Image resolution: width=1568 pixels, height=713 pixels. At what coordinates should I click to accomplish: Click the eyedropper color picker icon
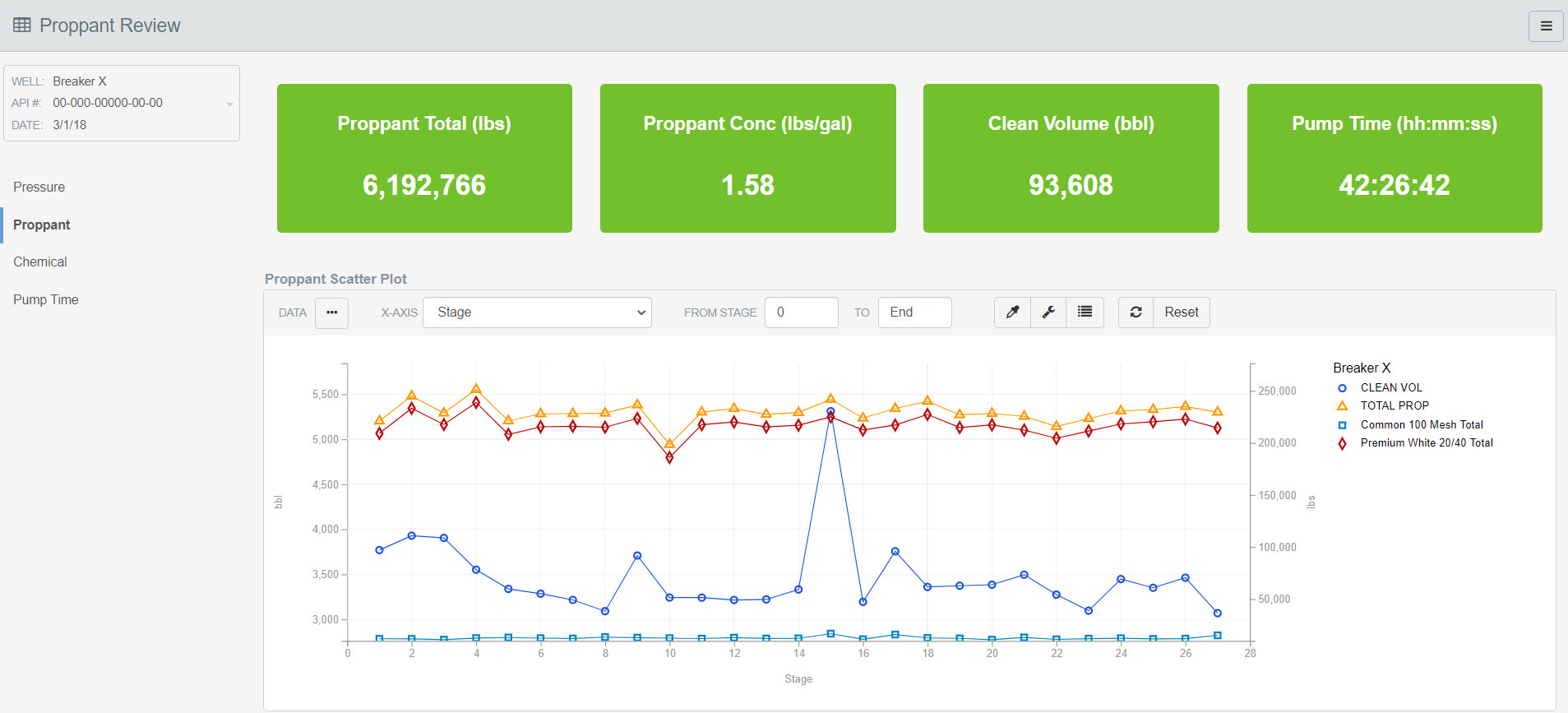pos(1013,313)
